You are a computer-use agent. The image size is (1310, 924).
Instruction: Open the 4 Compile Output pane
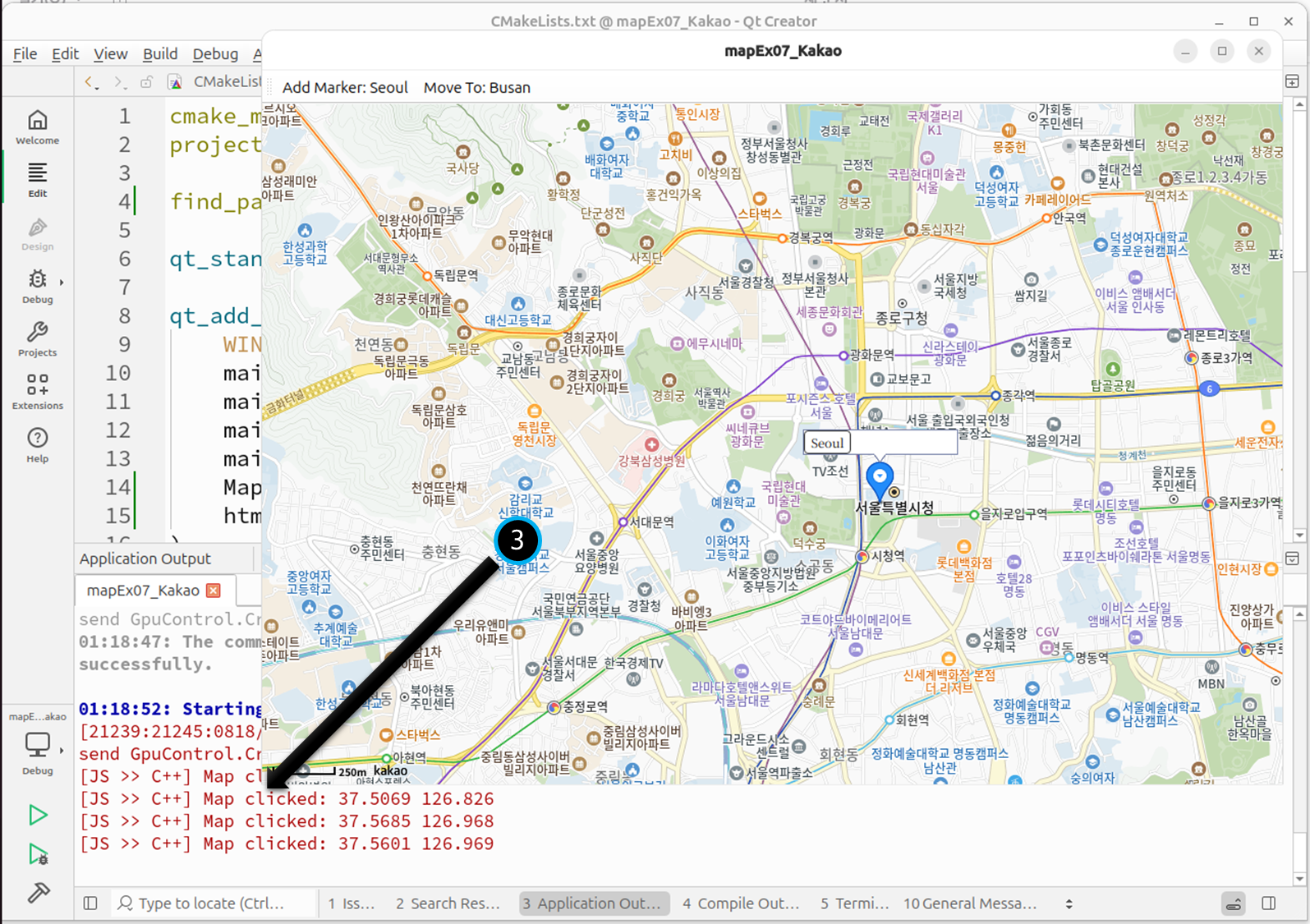[x=741, y=903]
